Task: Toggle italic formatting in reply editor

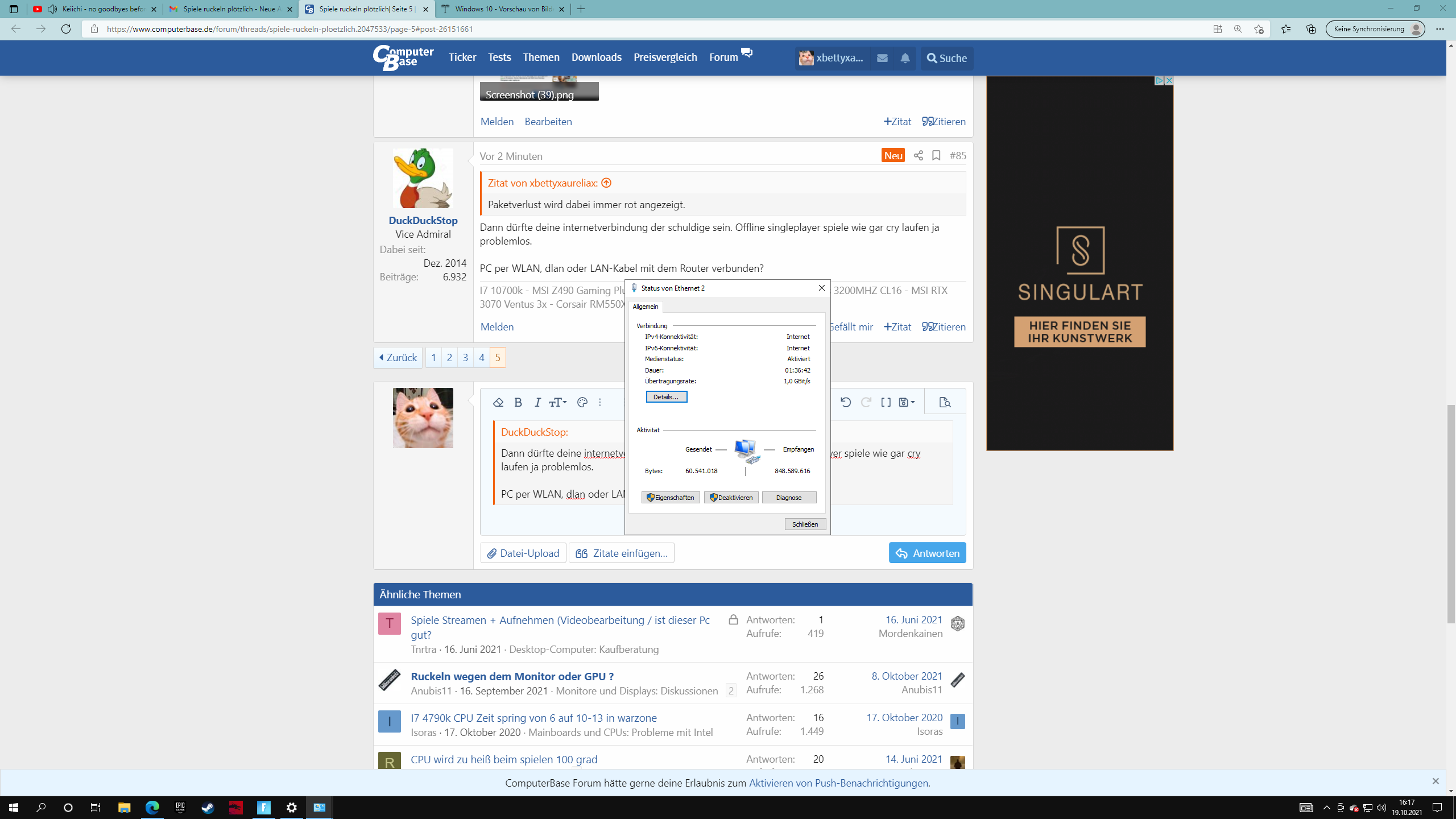Action: 537,402
